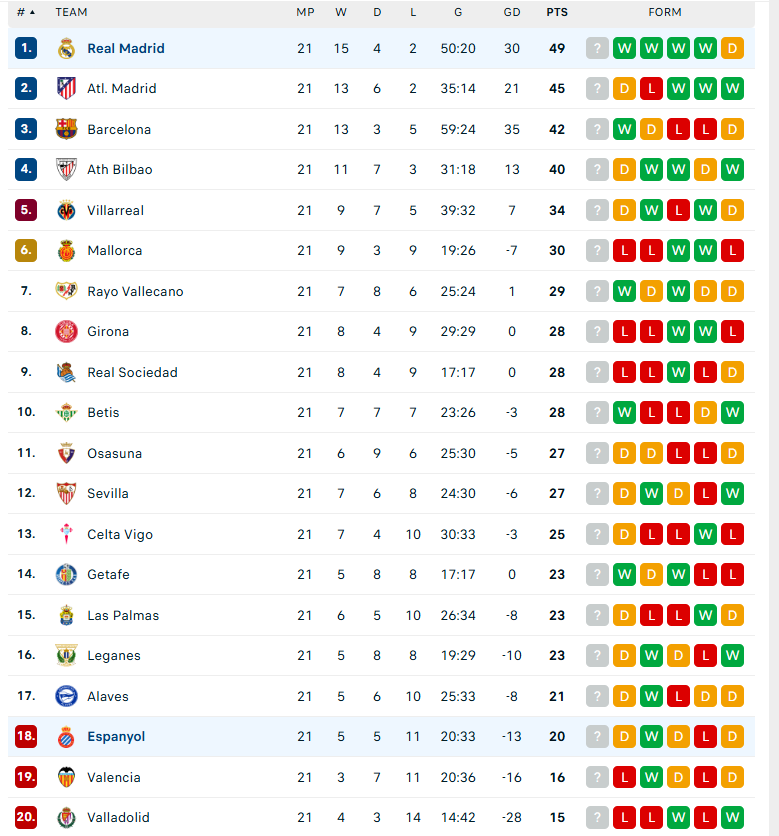Open the Valencia bat crest icon

click(x=66, y=777)
